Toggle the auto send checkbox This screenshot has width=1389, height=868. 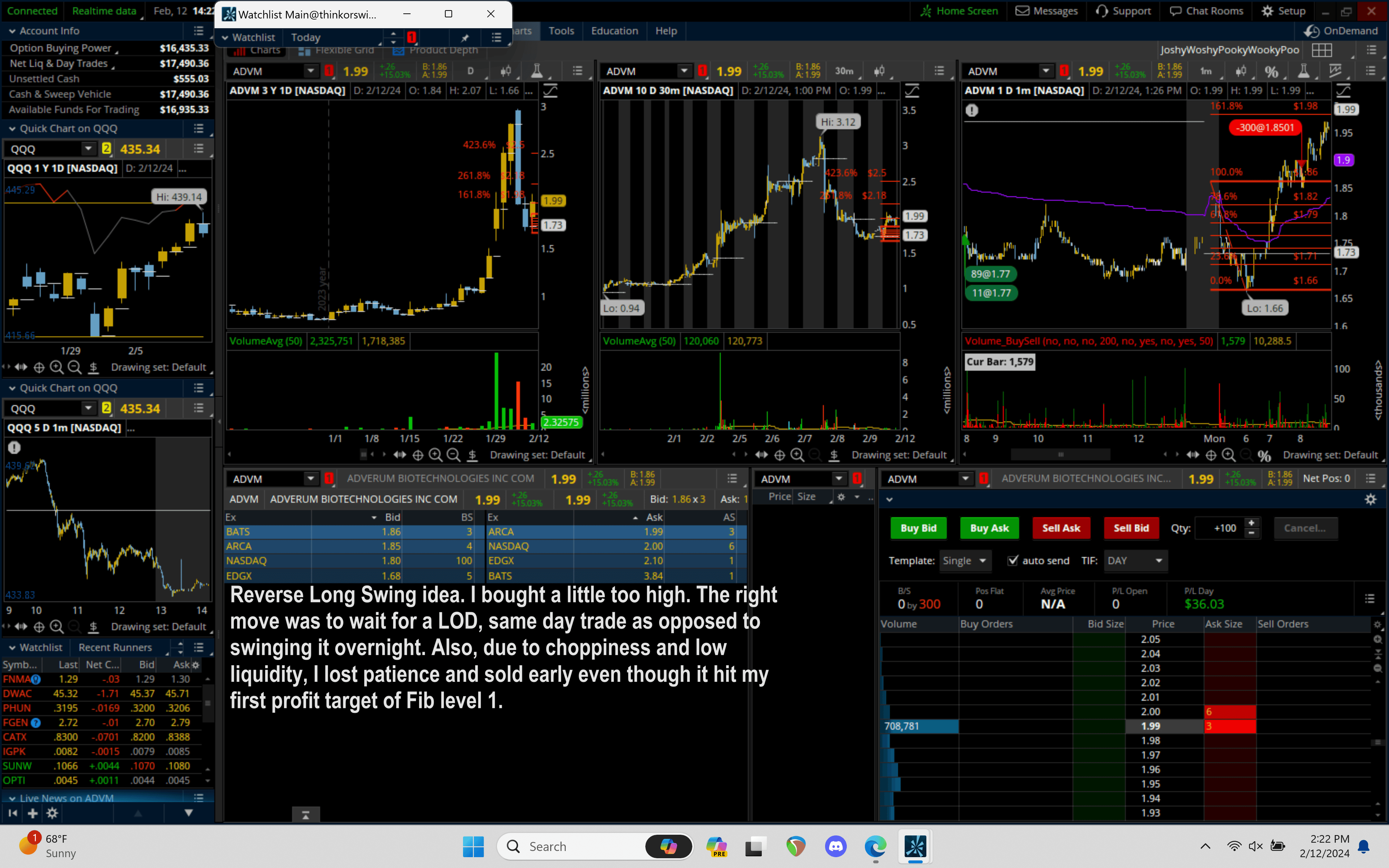coord(1013,560)
